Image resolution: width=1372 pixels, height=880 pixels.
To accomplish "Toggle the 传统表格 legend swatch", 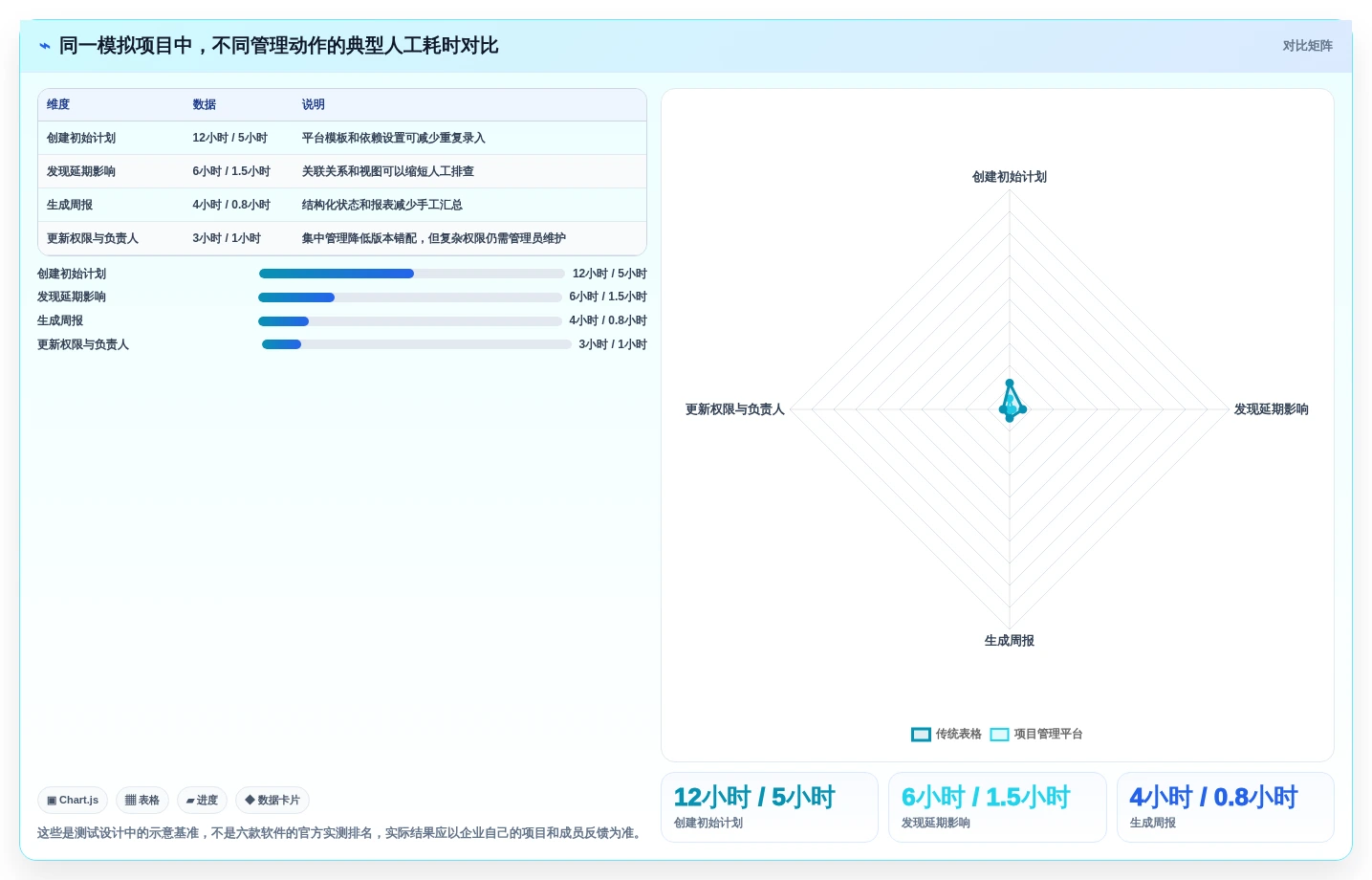I will (x=921, y=735).
